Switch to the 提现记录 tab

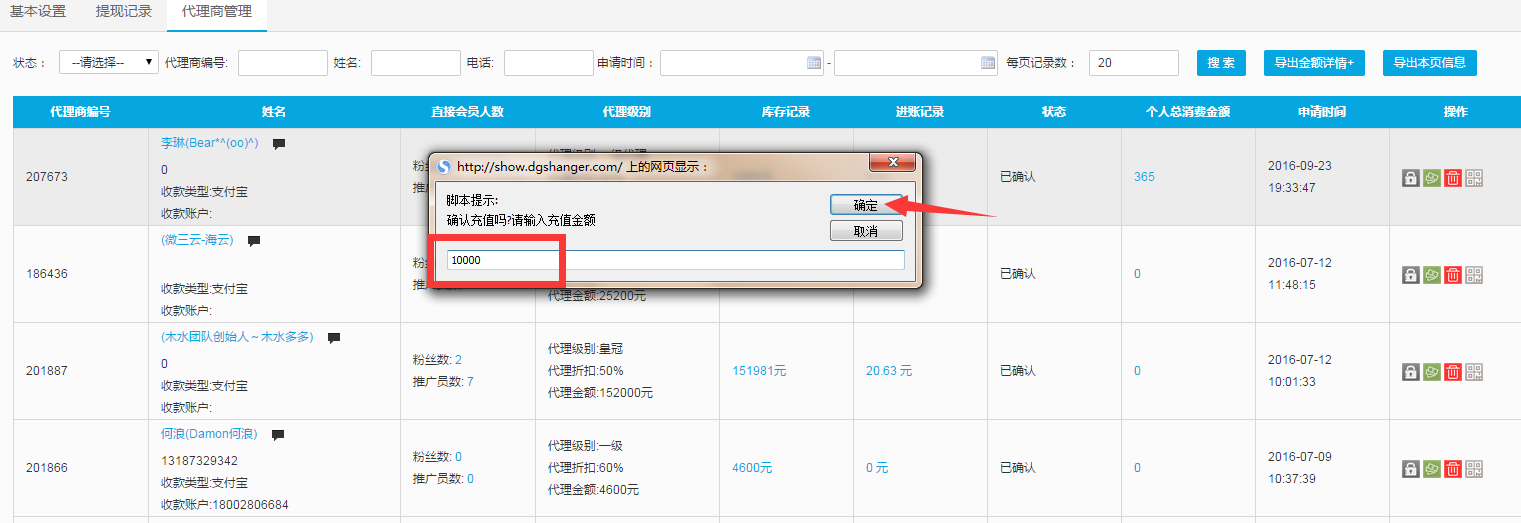[x=123, y=13]
